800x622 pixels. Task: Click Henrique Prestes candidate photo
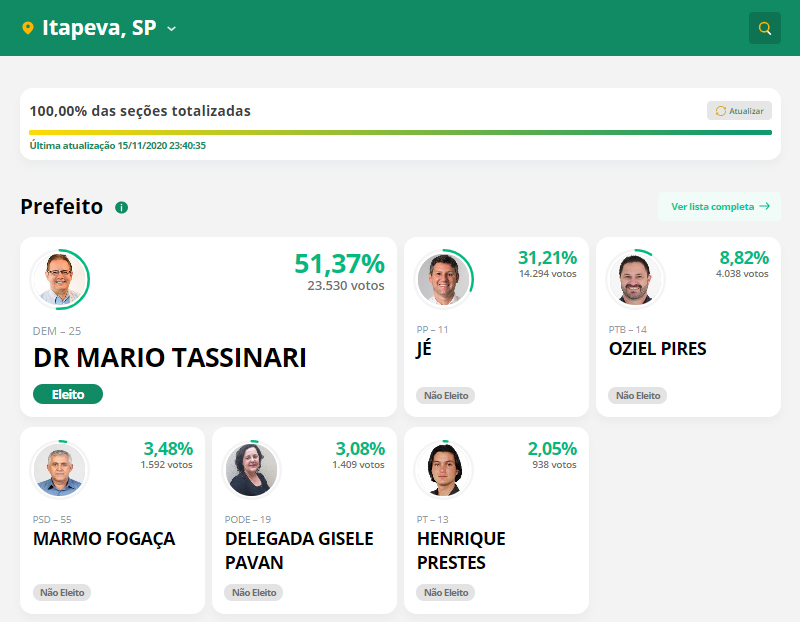point(443,469)
